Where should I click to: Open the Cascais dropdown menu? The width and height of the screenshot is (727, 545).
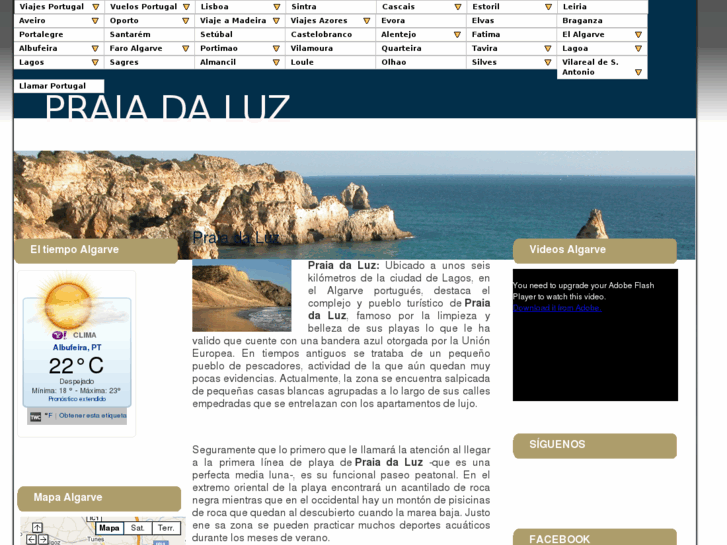pyautogui.click(x=458, y=7)
